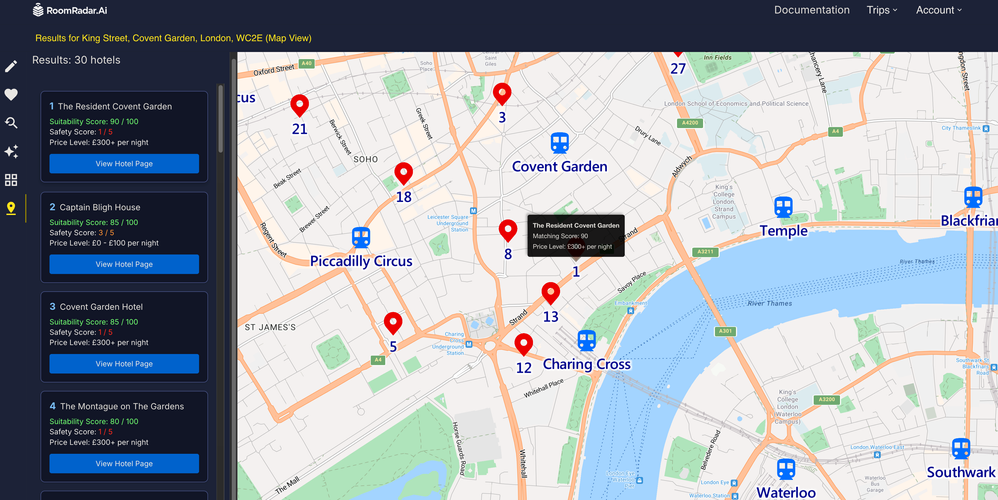Click Suitability Score: 85 / 100 on Captain Bligh House
Screen dimensions: 998x500
click(94, 223)
